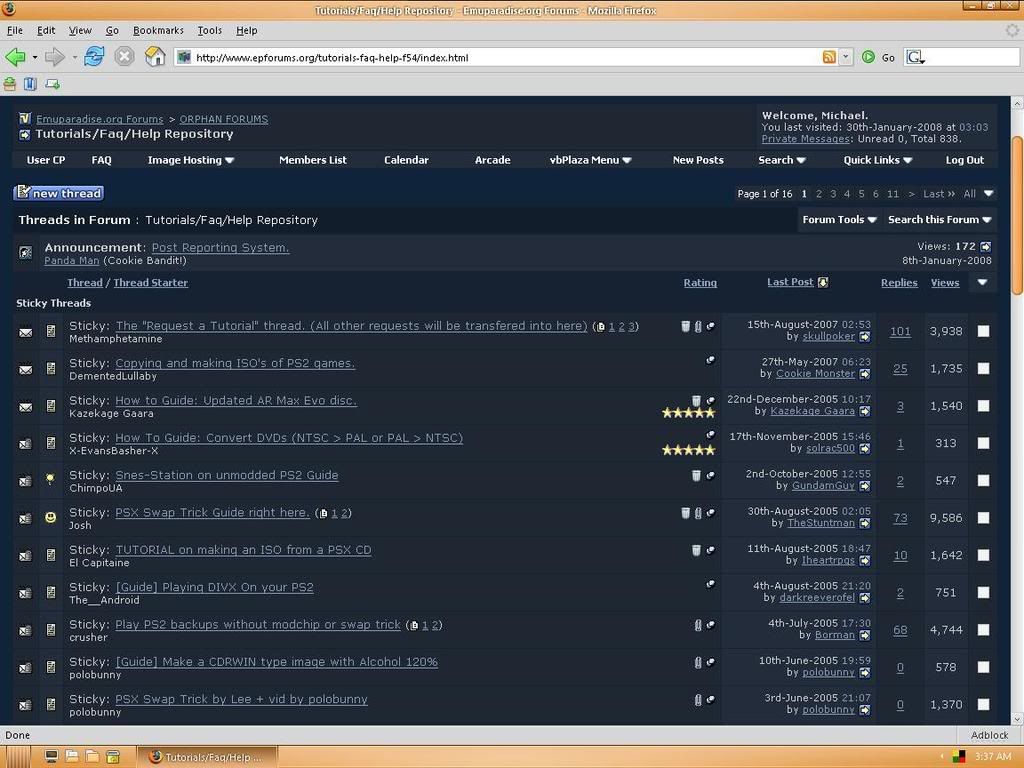
Task: Click the Last Post sort order icon
Action: [823, 282]
